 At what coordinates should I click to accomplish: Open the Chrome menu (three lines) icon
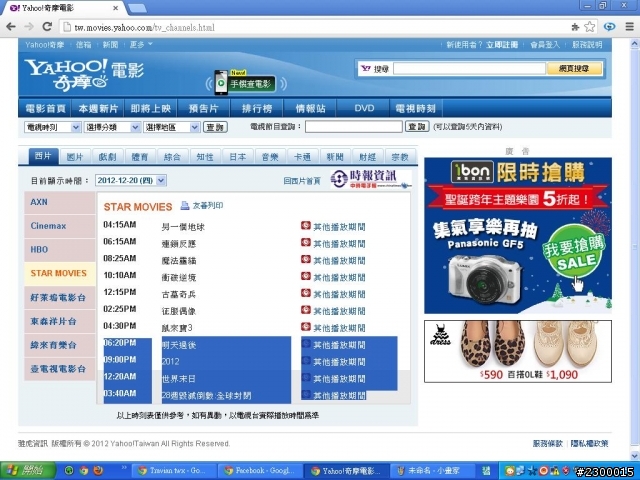(x=630, y=27)
